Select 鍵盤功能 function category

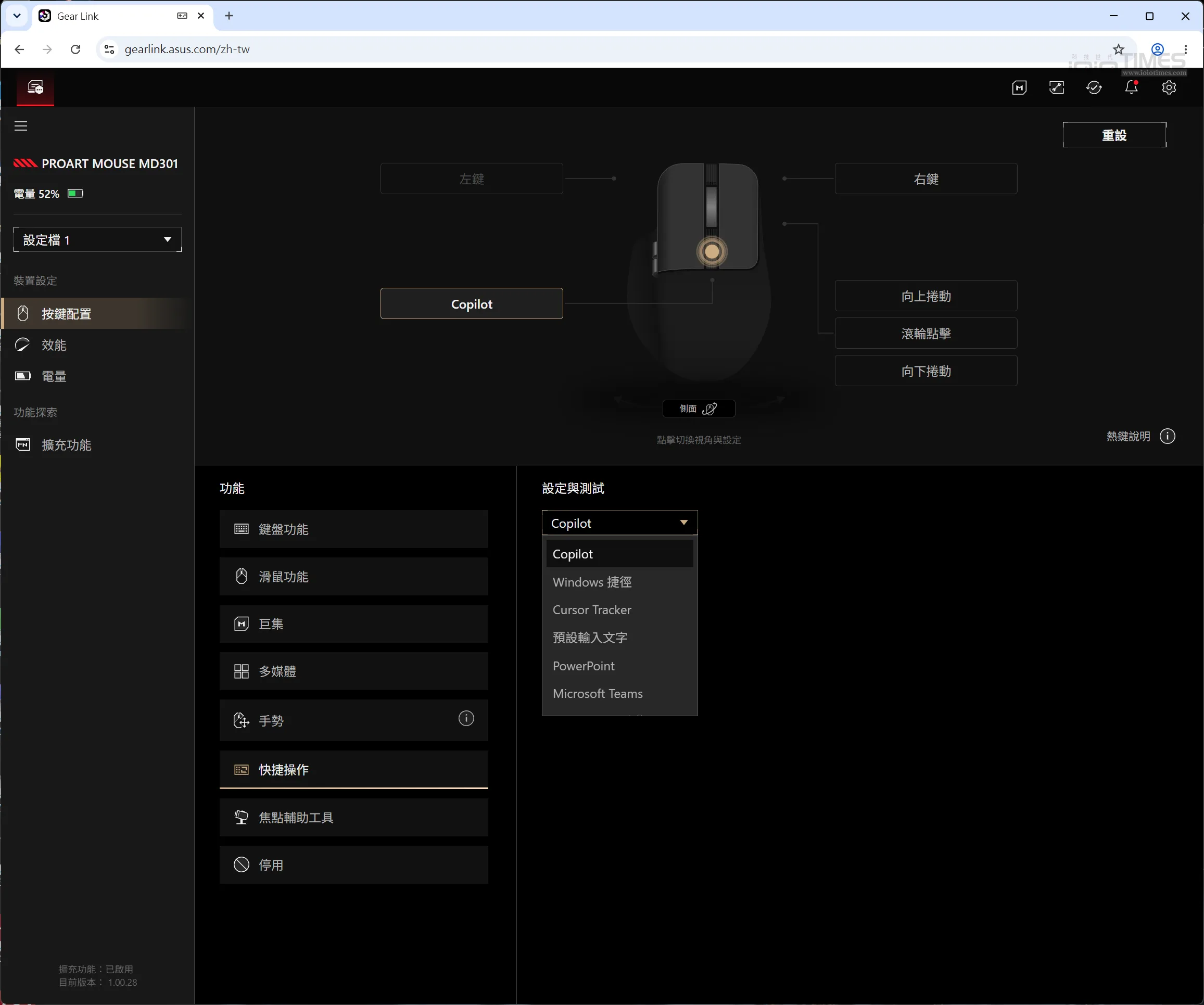coord(354,529)
